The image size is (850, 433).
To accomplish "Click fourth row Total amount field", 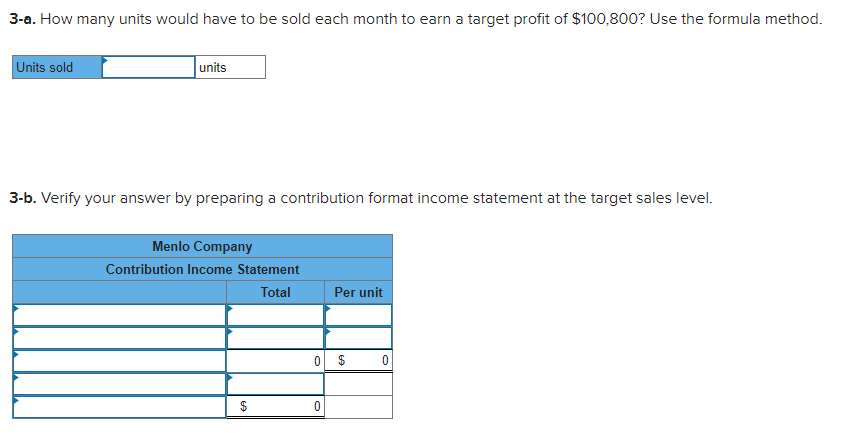I will click(275, 384).
